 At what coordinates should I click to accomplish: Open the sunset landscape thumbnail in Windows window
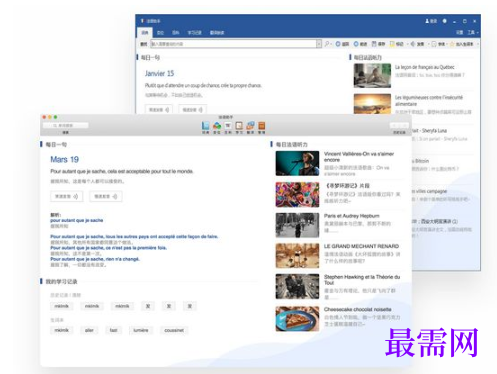click(x=372, y=104)
